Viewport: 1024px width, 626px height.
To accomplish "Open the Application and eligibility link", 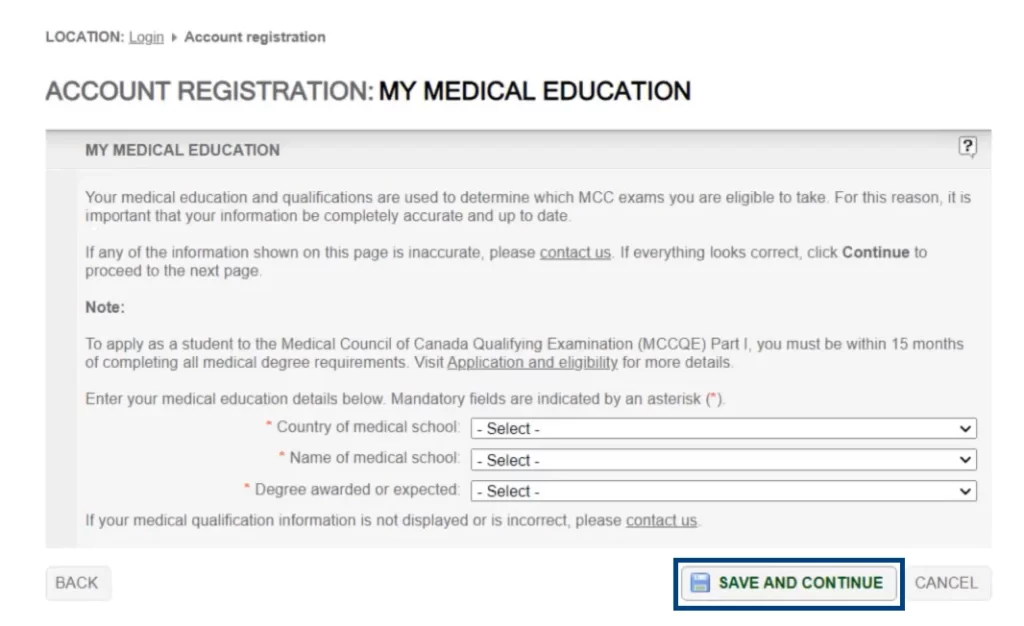I will [532, 362].
